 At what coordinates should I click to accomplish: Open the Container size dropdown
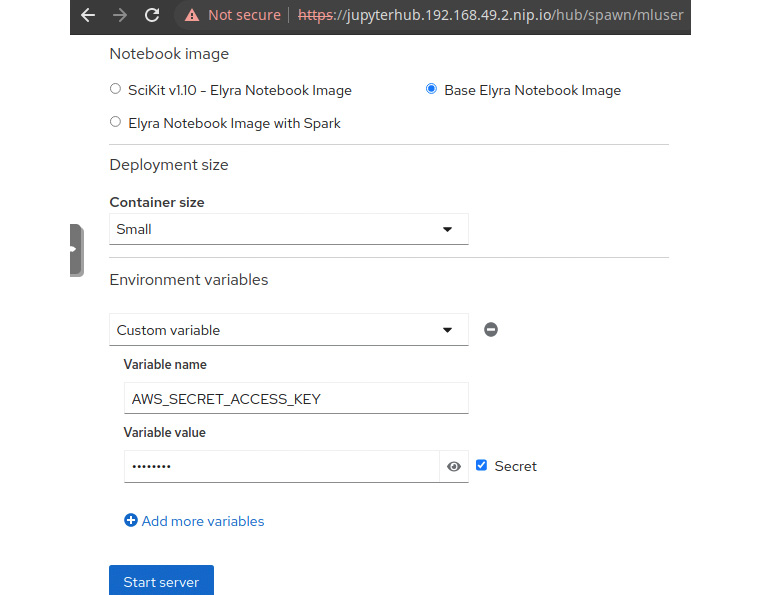288,229
